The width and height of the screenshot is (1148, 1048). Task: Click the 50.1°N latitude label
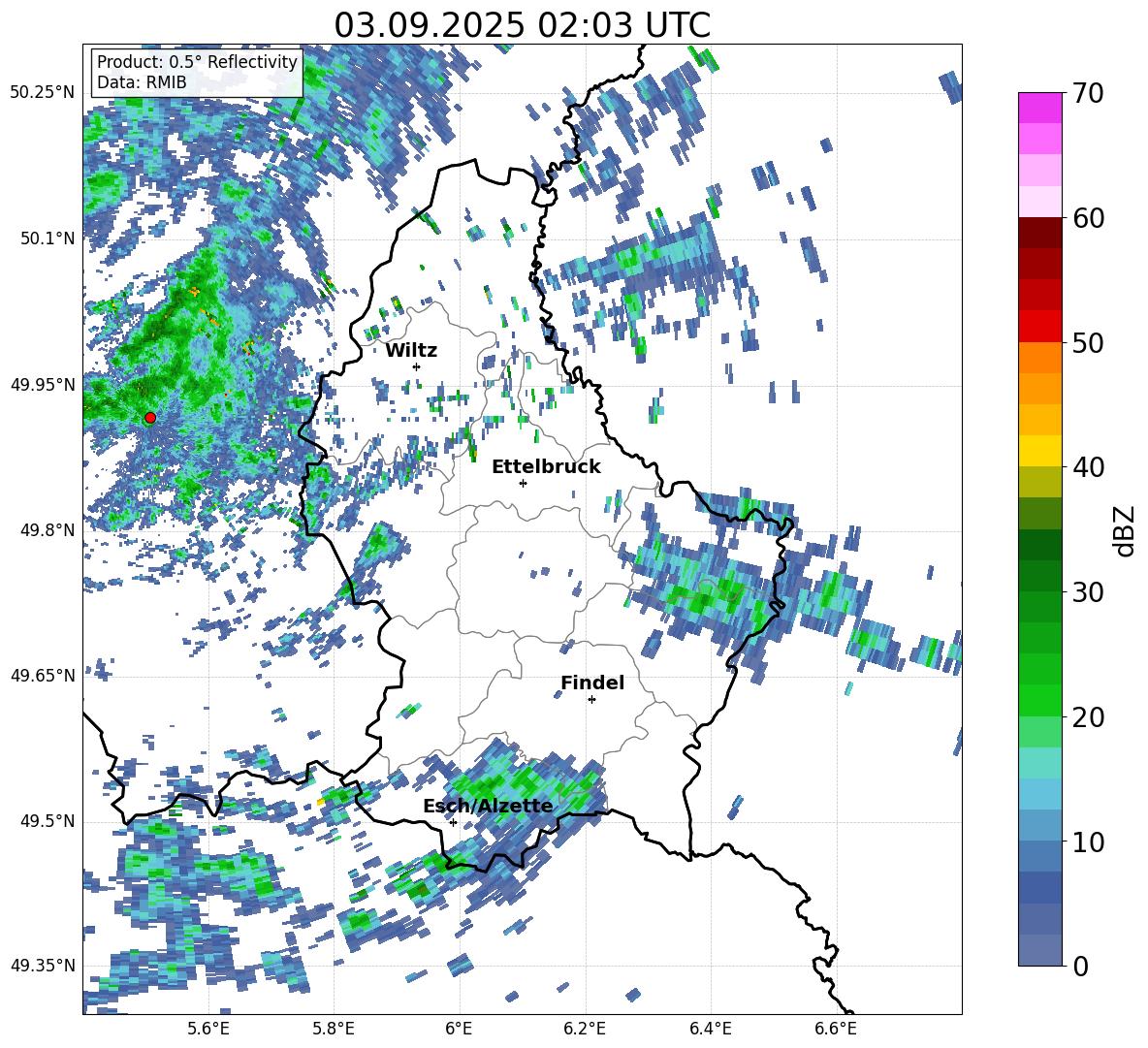pyautogui.click(x=47, y=238)
